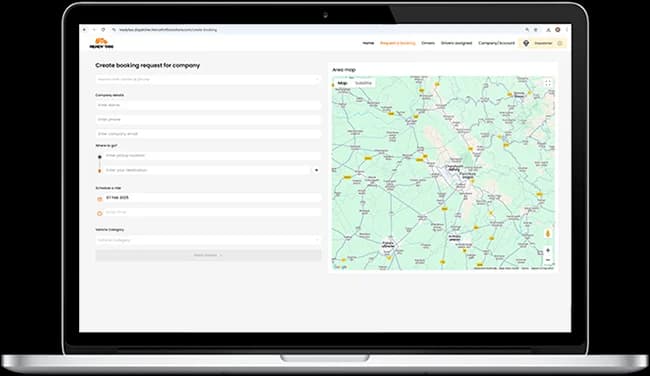
Task: Click the clock icon for ride time
Action: pos(99,213)
